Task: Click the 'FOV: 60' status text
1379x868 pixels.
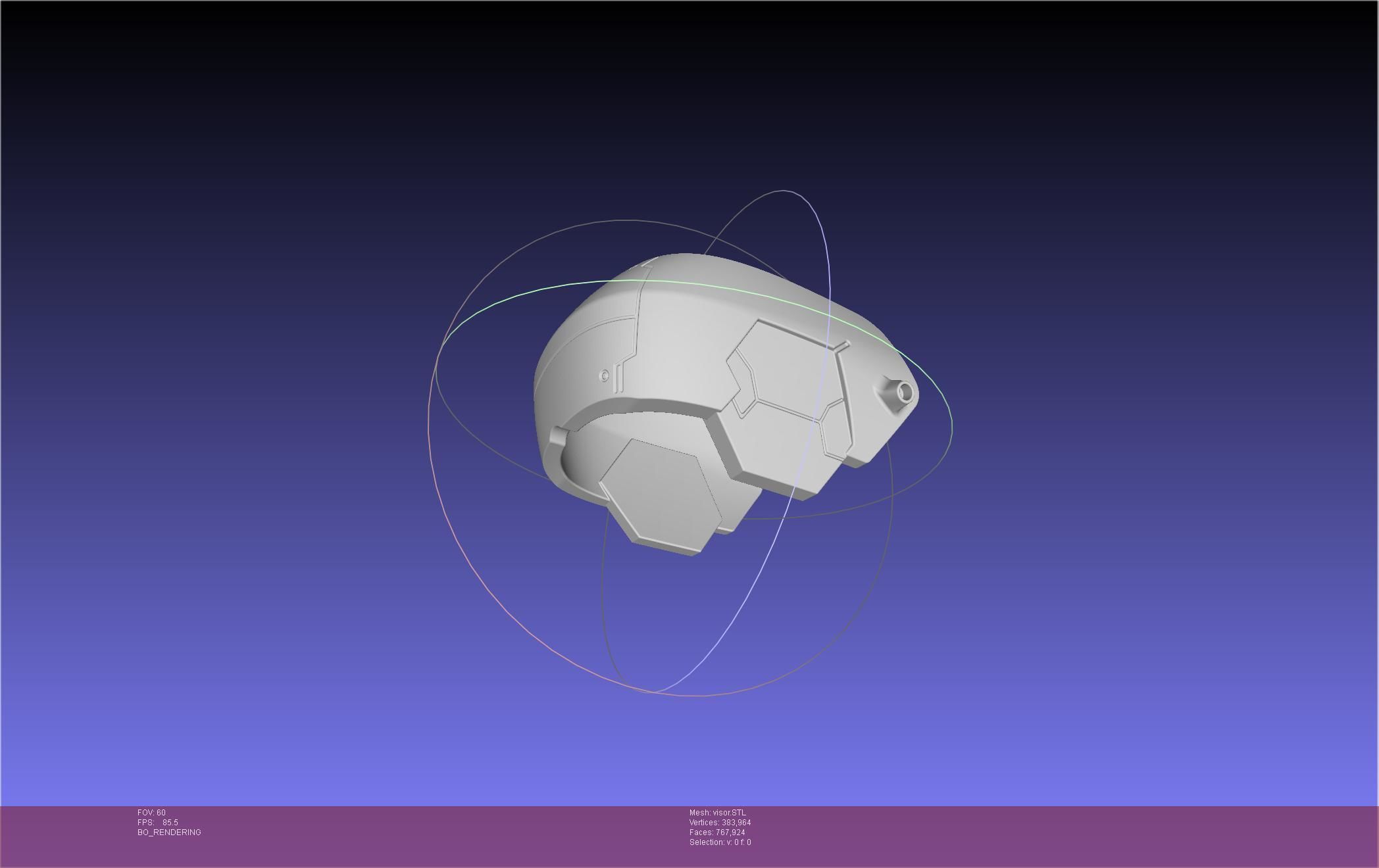Action: click(x=151, y=813)
